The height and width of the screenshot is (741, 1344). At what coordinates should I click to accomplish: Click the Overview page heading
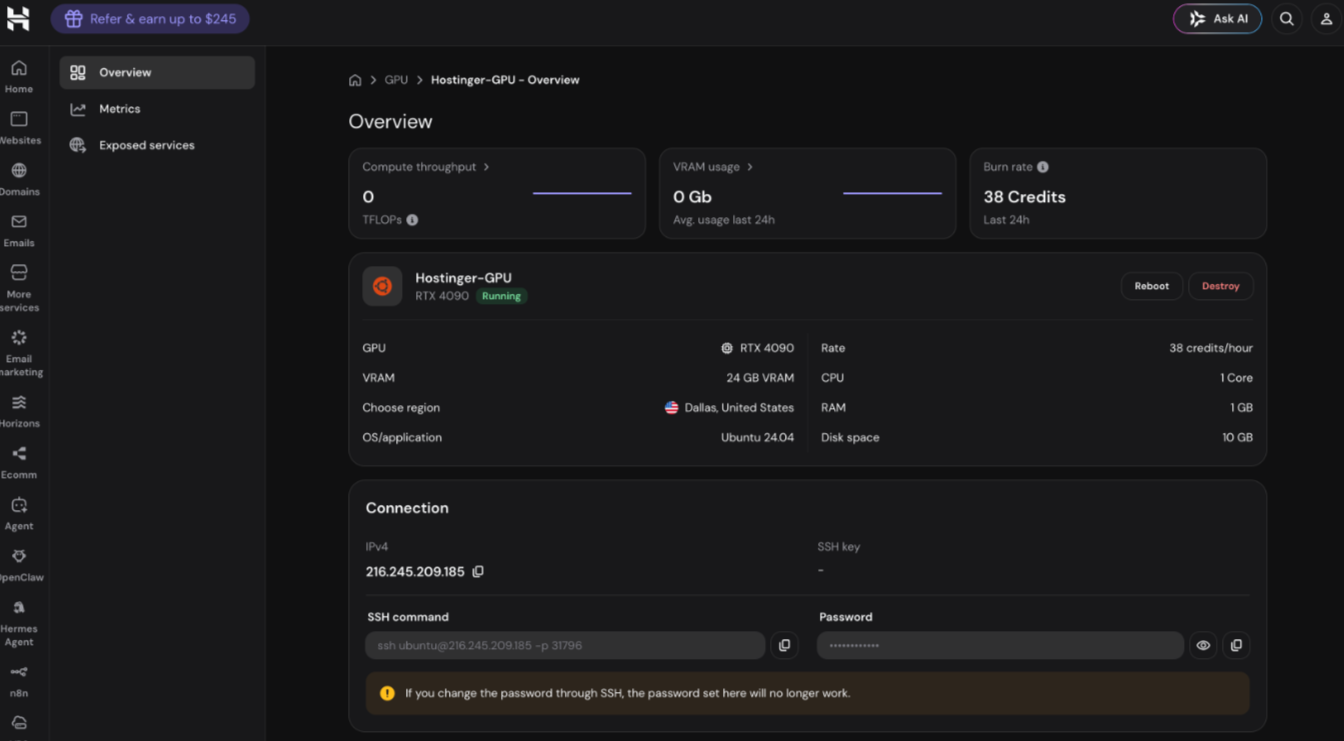[390, 122]
